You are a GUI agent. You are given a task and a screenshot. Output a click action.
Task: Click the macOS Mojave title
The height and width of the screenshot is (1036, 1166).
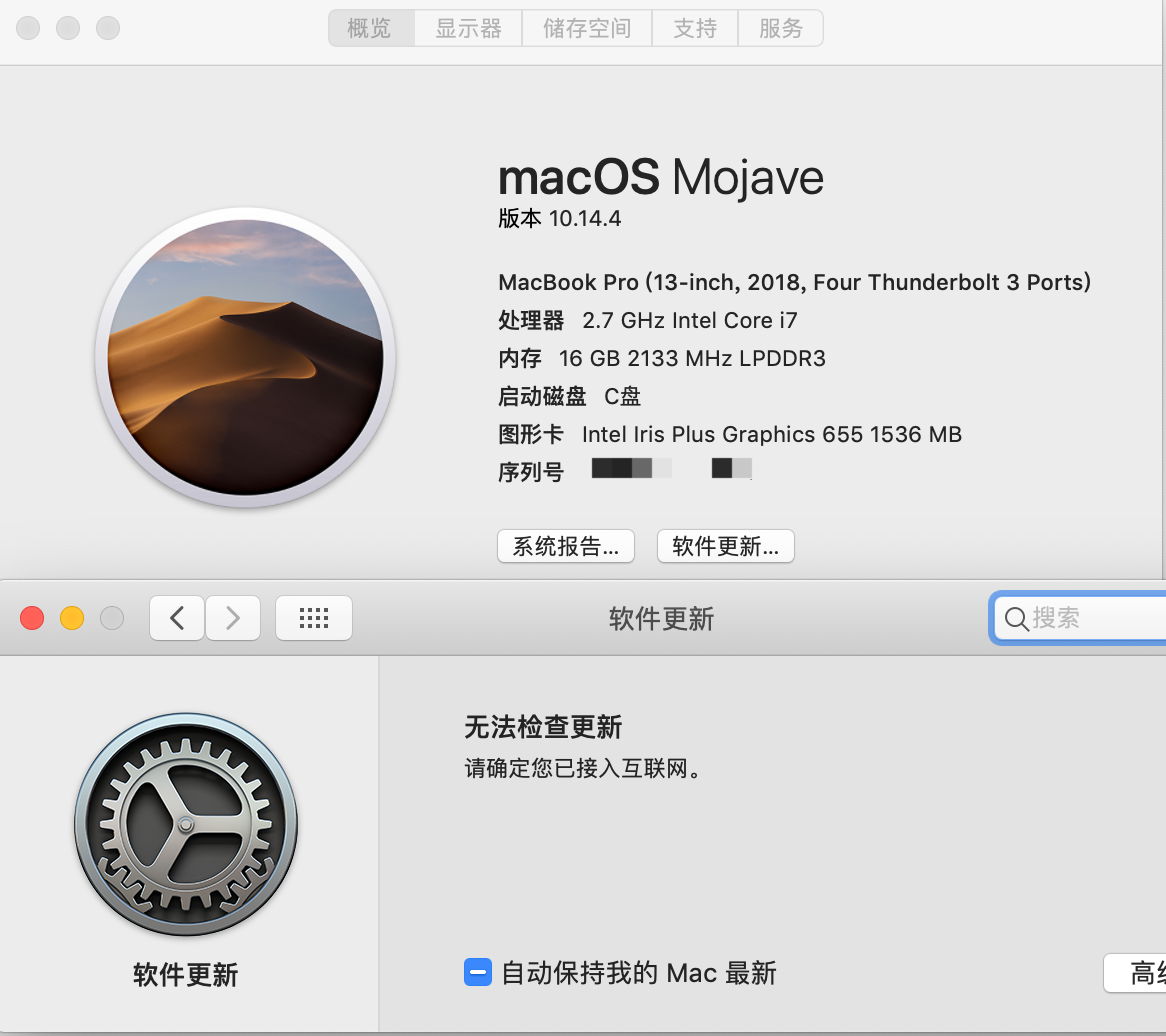660,178
